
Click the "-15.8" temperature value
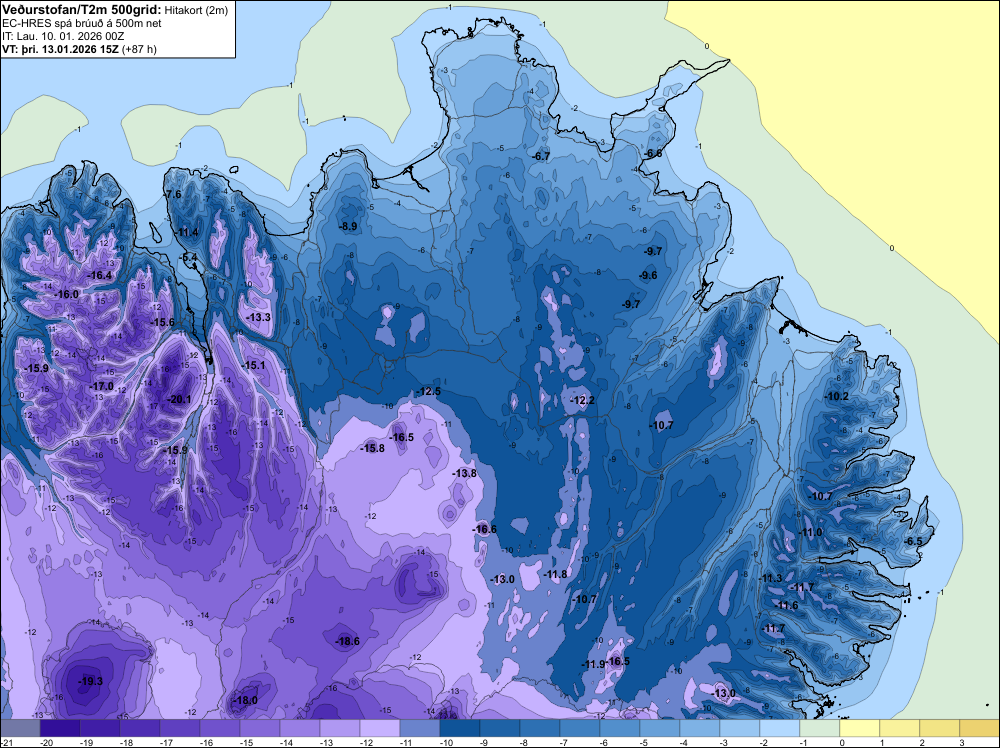tap(373, 448)
